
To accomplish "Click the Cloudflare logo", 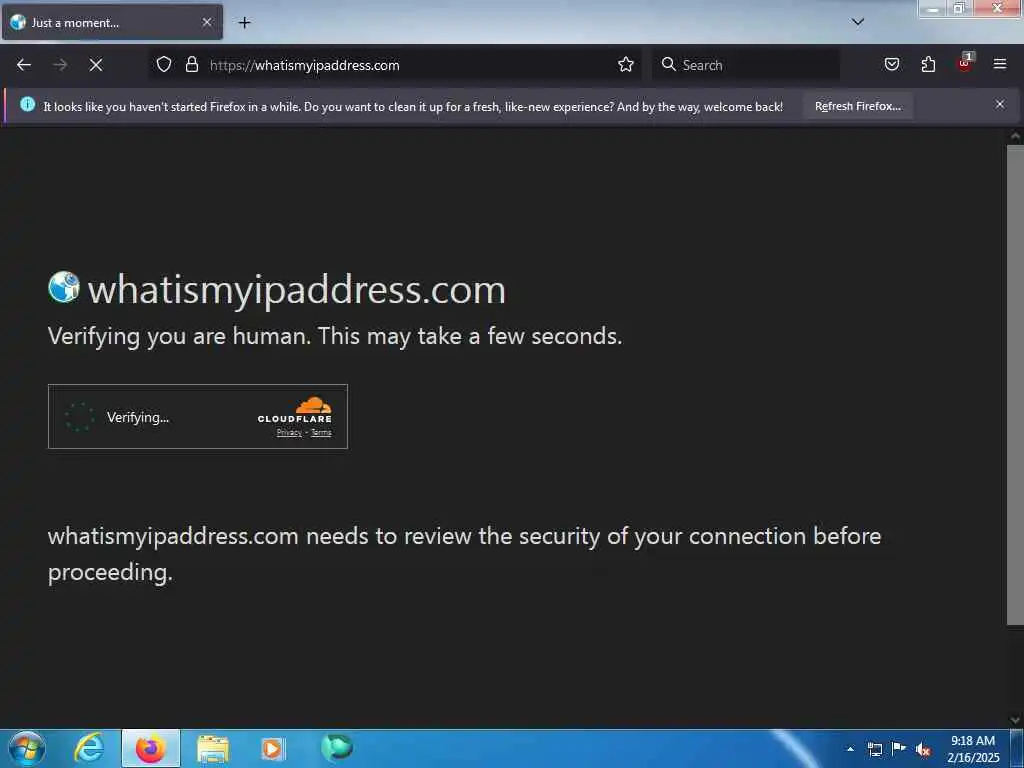I will click(295, 409).
